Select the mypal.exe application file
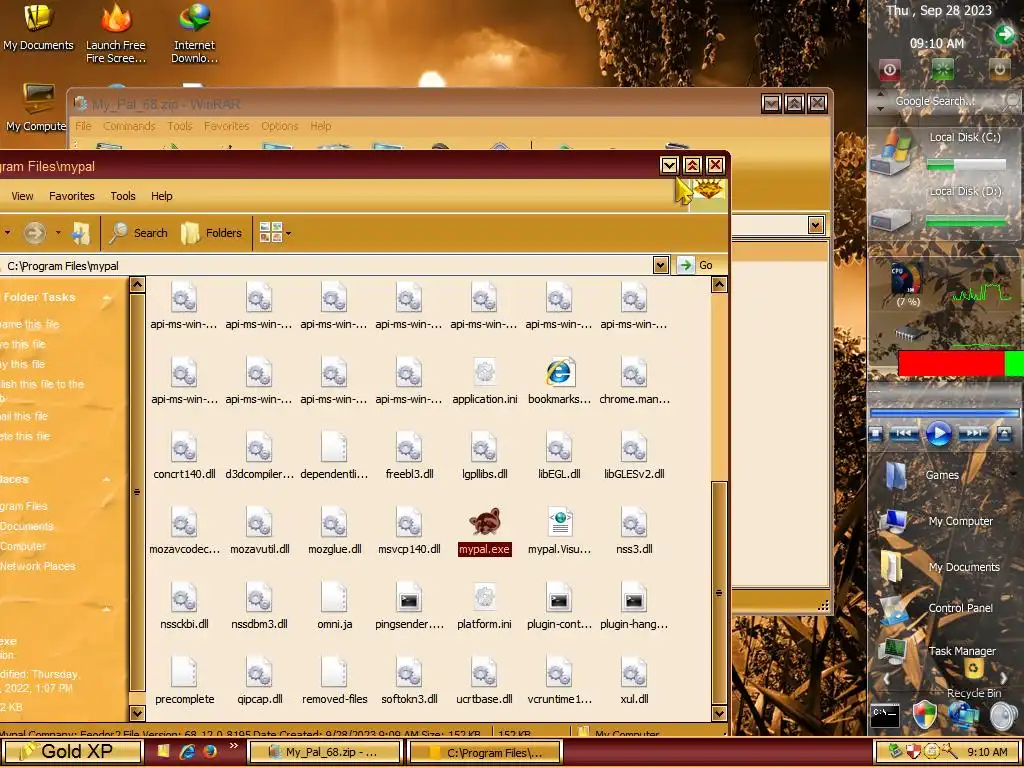The image size is (1024, 768). click(x=484, y=532)
